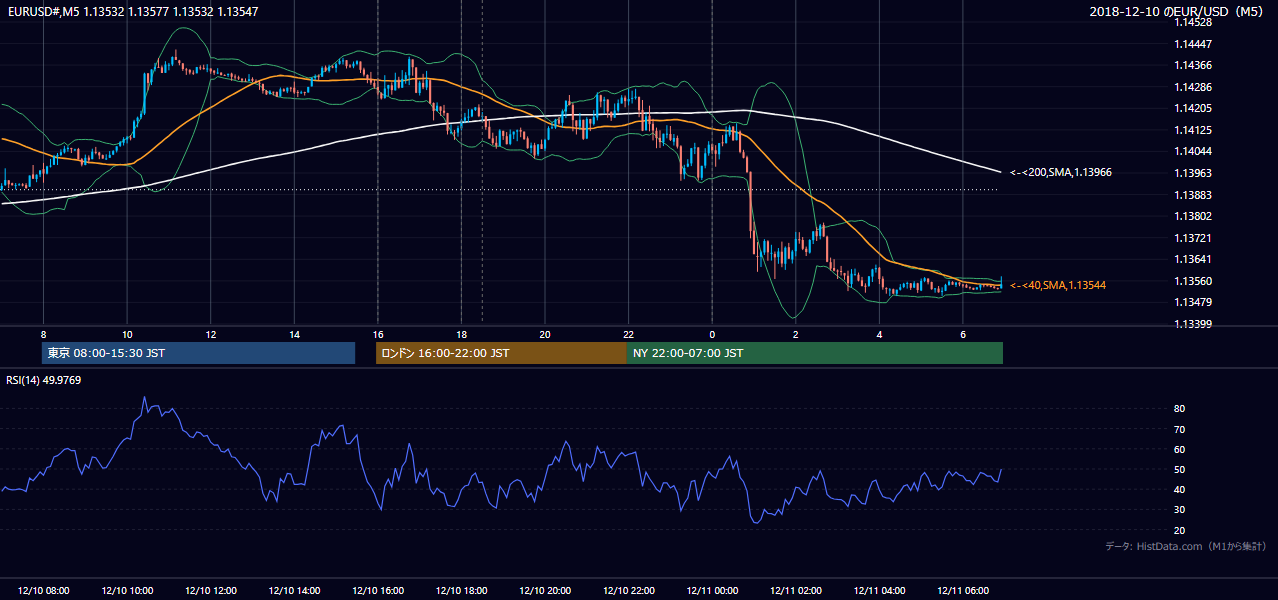Click the RSI scale value 50
Image resolution: width=1278 pixels, height=600 pixels.
(1180, 469)
